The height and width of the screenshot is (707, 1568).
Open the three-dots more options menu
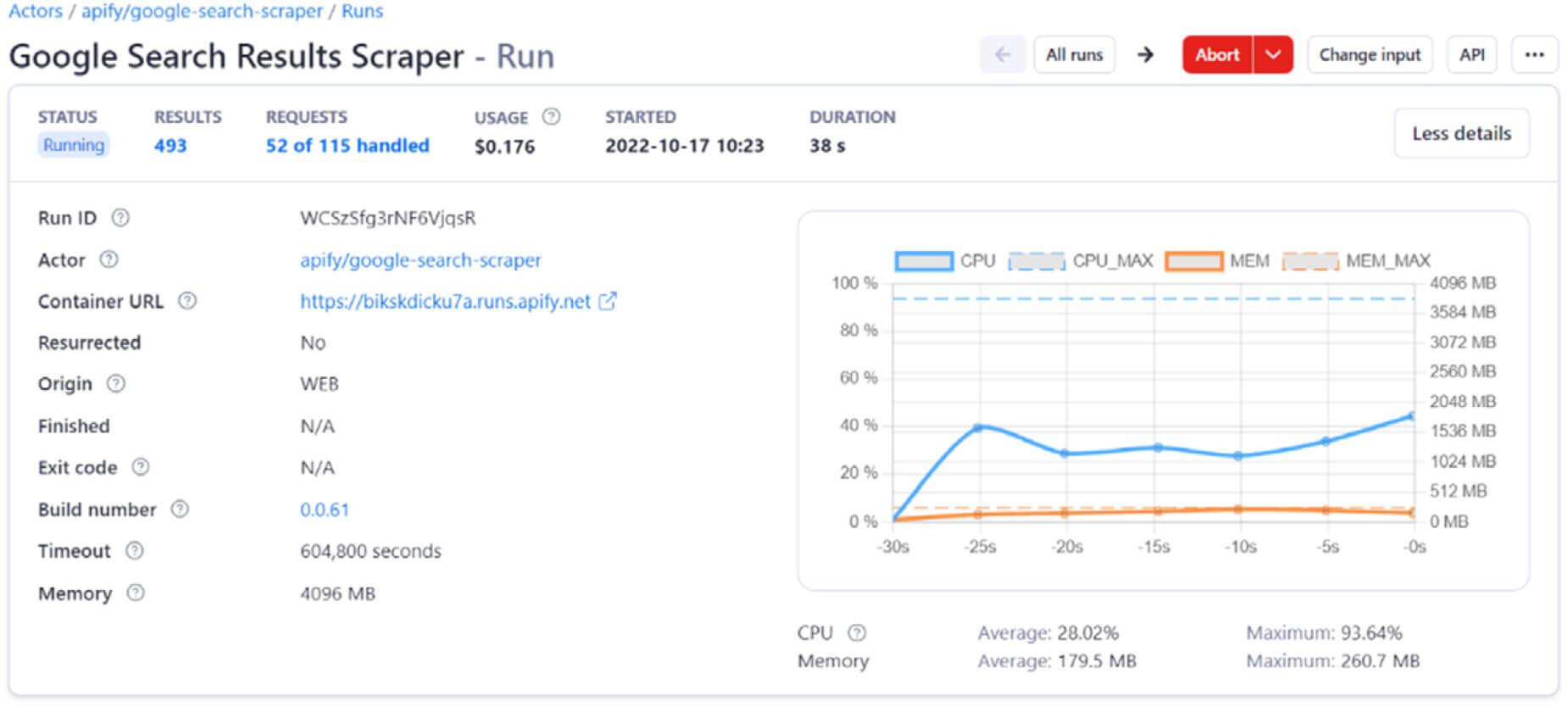(x=1534, y=55)
